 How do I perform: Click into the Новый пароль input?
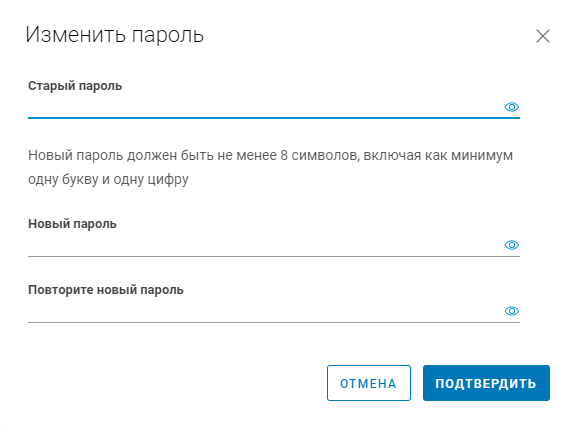pyautogui.click(x=266, y=245)
